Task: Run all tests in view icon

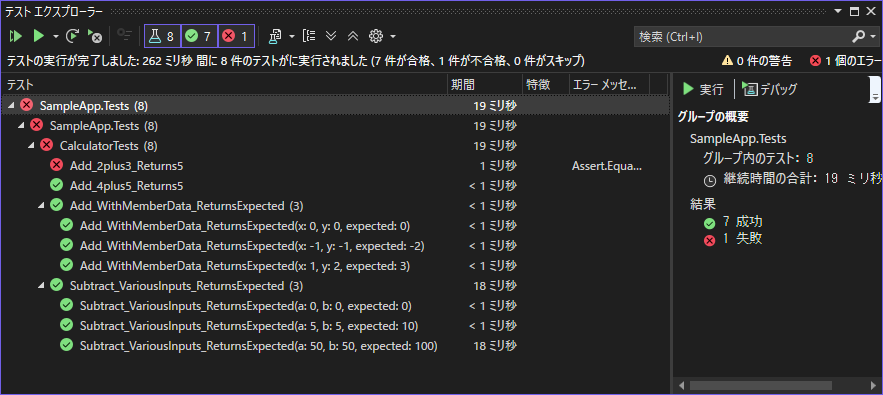Action: (x=16, y=37)
